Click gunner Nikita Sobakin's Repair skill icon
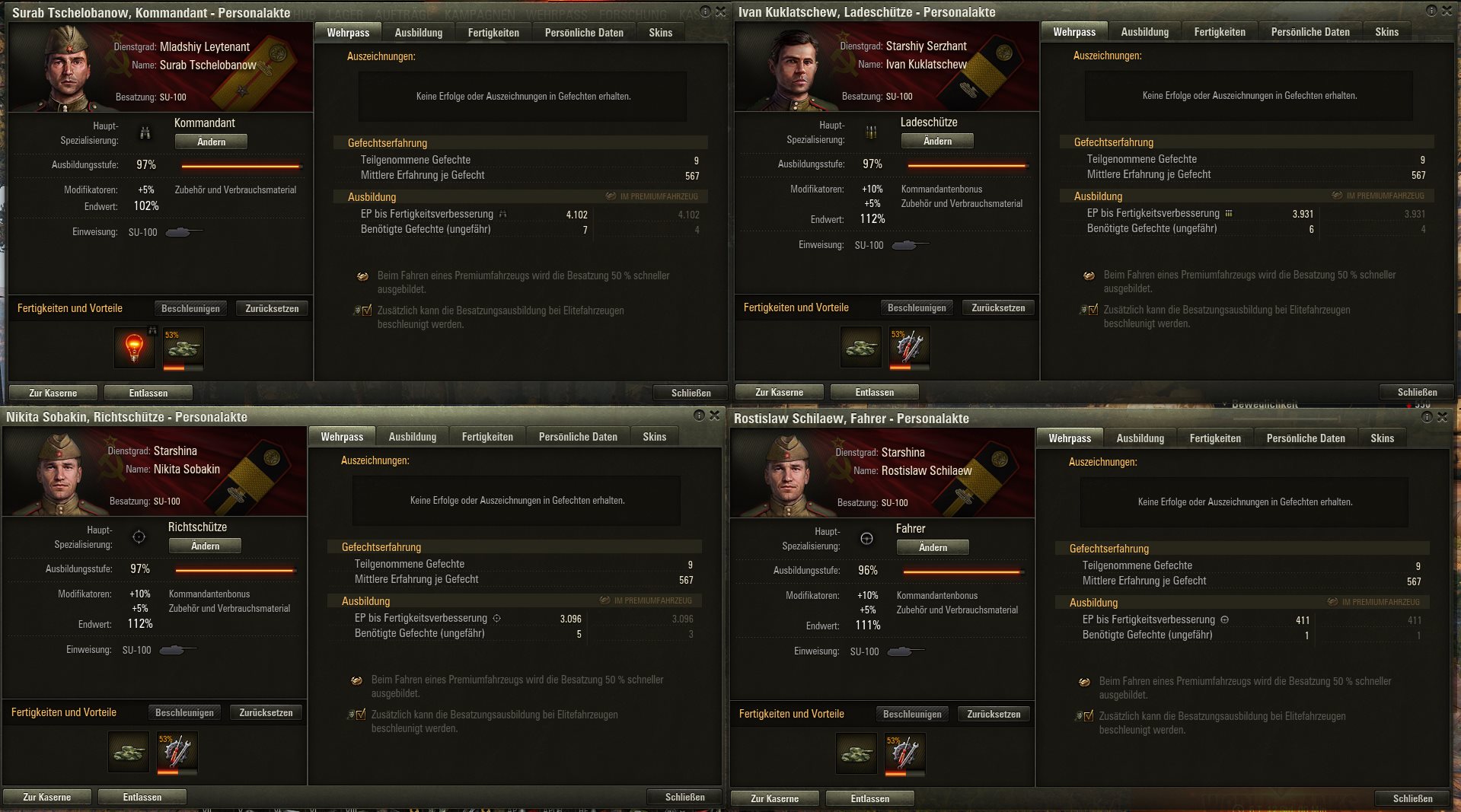Image resolution: width=1461 pixels, height=812 pixels. coord(177,752)
